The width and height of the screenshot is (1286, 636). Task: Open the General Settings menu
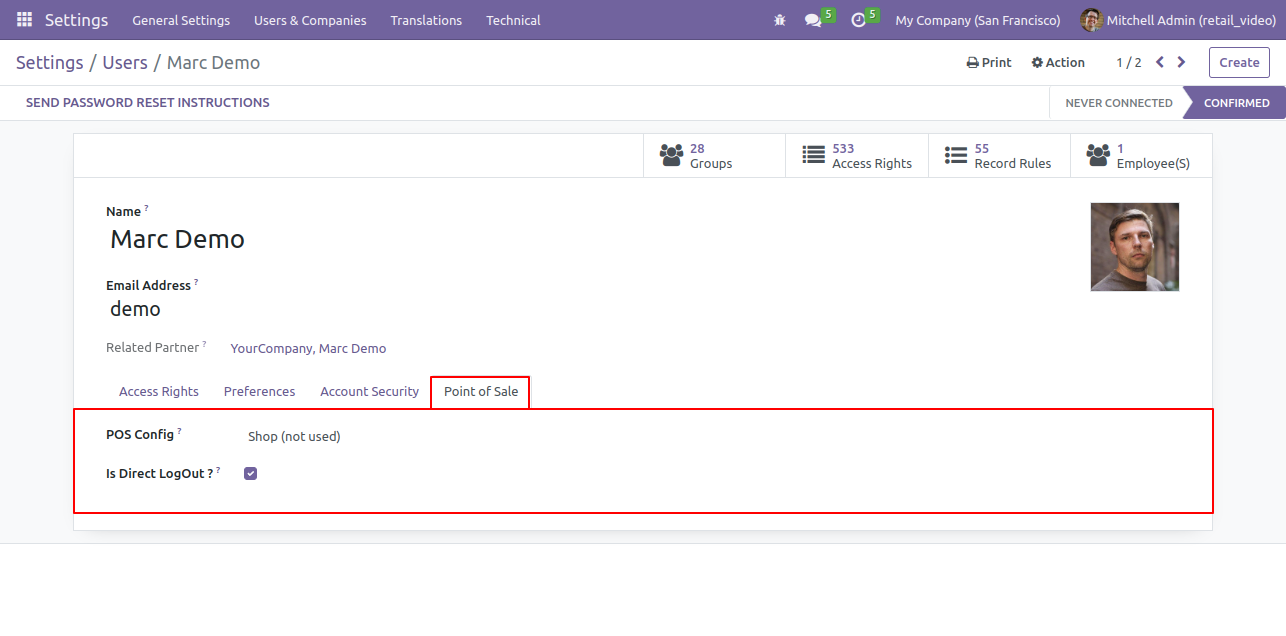181,20
